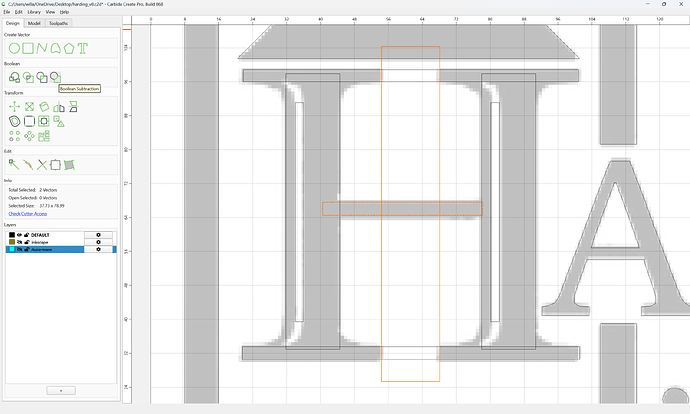690x414 pixels.
Task: Open the Corner rounding tool
Action: click(29, 121)
